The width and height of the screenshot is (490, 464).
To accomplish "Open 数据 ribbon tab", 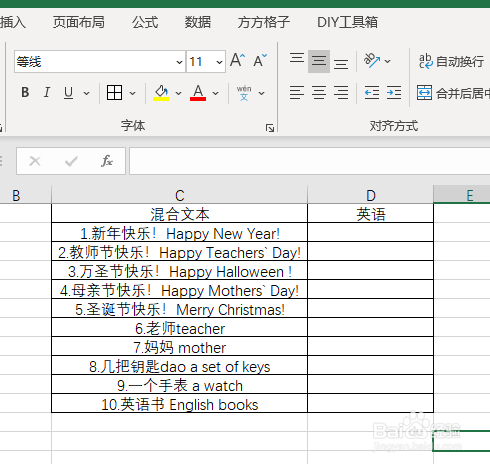I will tap(198, 22).
